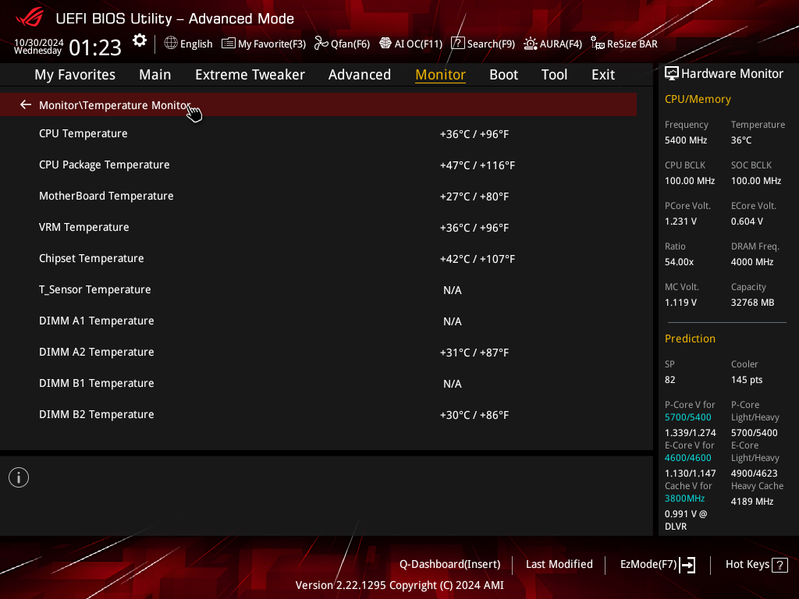799x599 pixels.
Task: Click the 10/30/2024 Wednesday date
Action: pos(38,46)
